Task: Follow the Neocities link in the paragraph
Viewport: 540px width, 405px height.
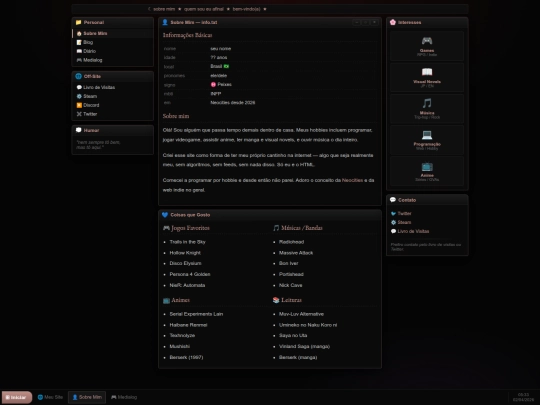Action: 352,180
